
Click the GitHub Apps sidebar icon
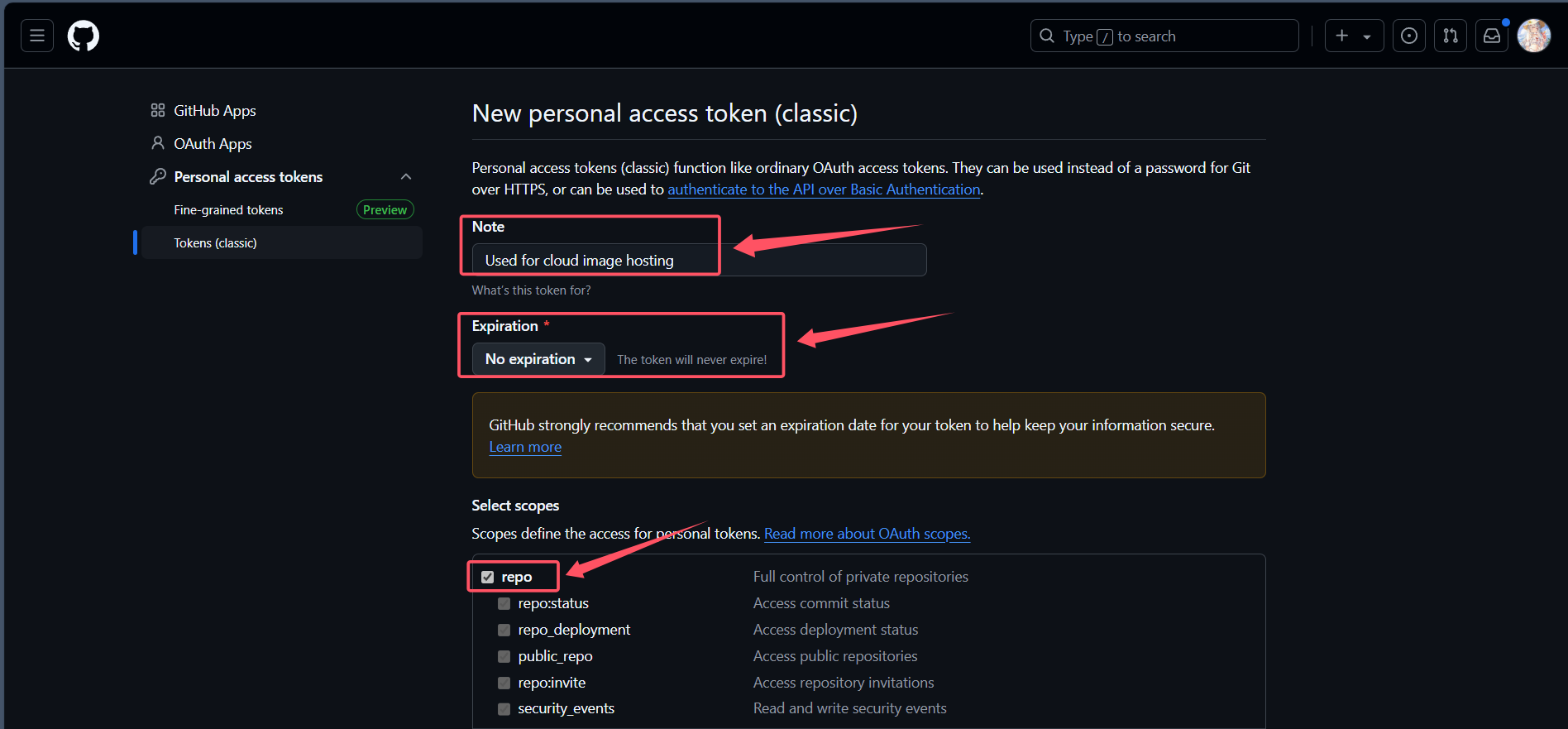click(158, 111)
